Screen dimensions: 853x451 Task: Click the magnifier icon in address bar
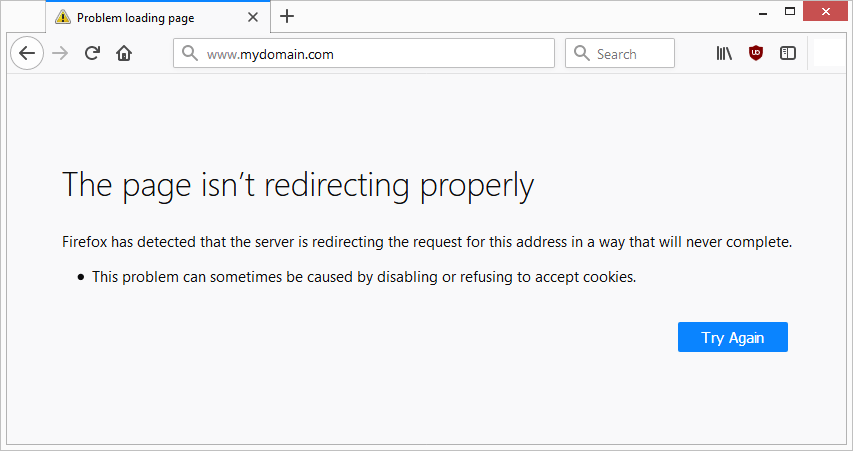[190, 54]
